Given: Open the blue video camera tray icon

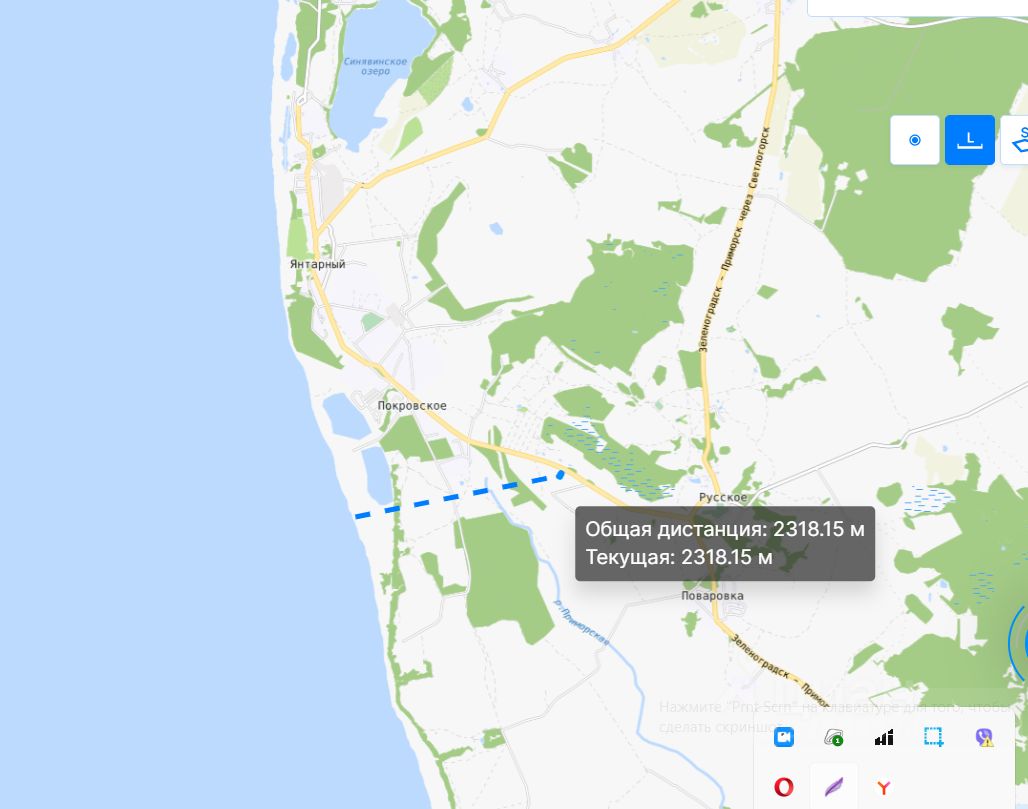Looking at the screenshot, I should click(783, 737).
